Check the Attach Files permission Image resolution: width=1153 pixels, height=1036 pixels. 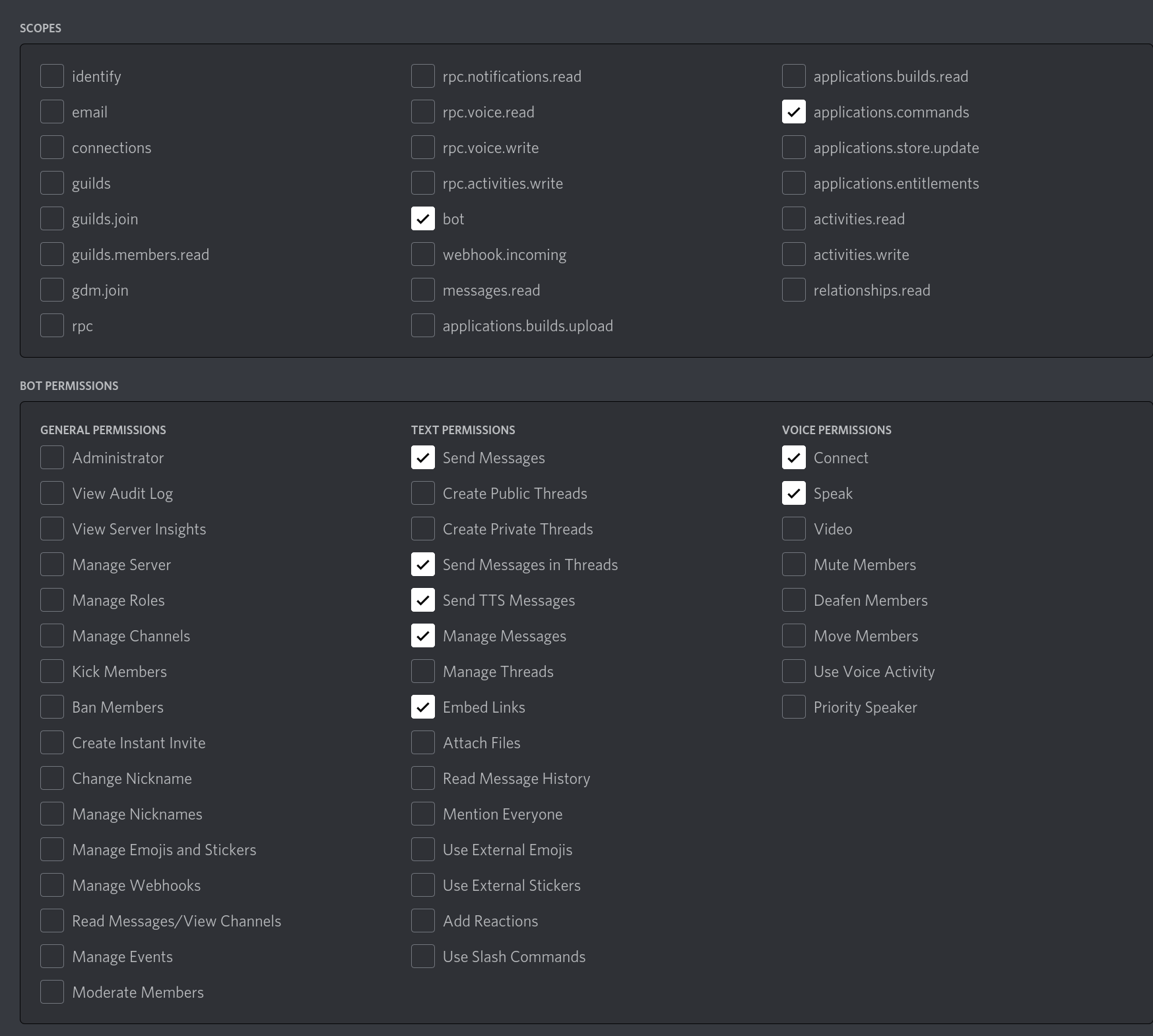click(x=423, y=742)
